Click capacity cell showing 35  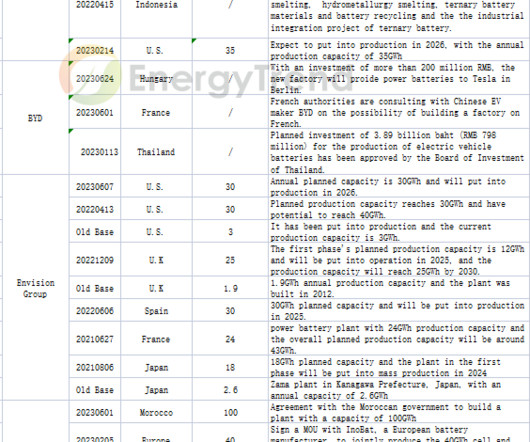point(230,50)
